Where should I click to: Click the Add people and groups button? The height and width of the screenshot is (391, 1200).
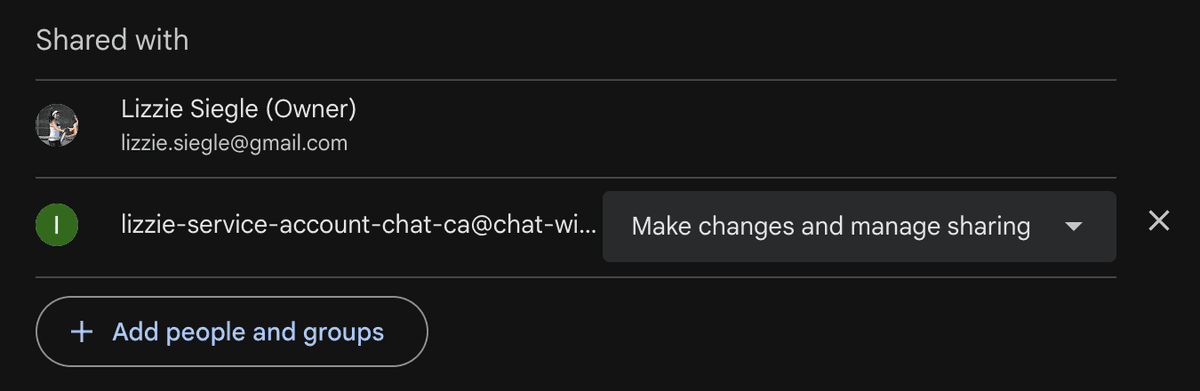(232, 332)
